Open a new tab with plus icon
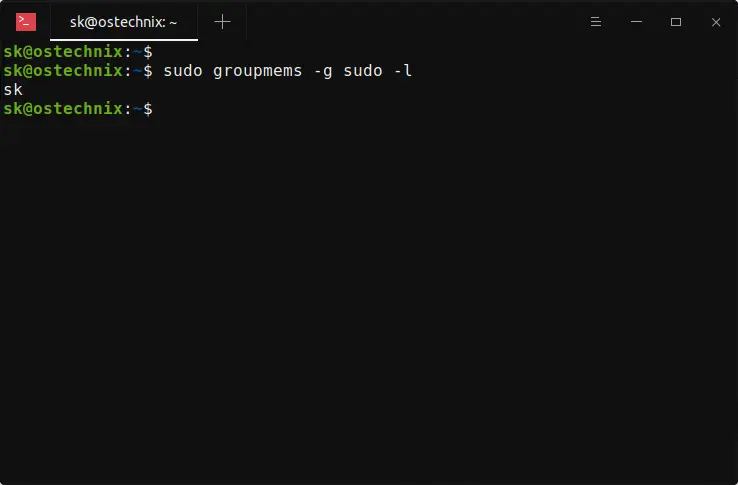Screen dimensions: 738x485 click(222, 21)
